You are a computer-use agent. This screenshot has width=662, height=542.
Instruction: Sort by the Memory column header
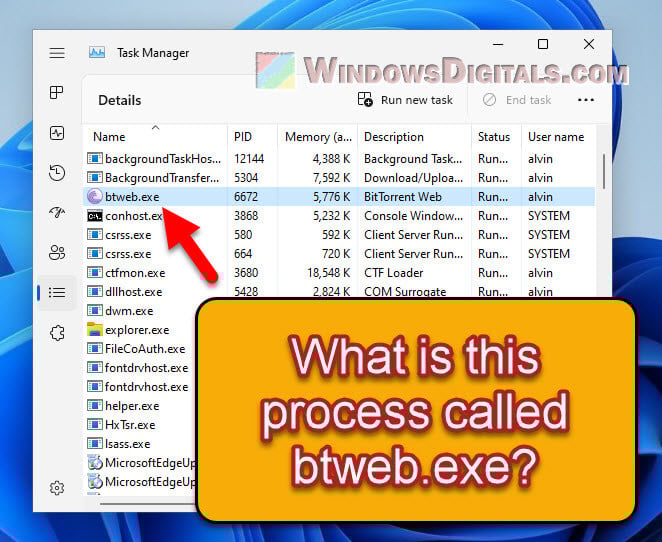tap(317, 137)
